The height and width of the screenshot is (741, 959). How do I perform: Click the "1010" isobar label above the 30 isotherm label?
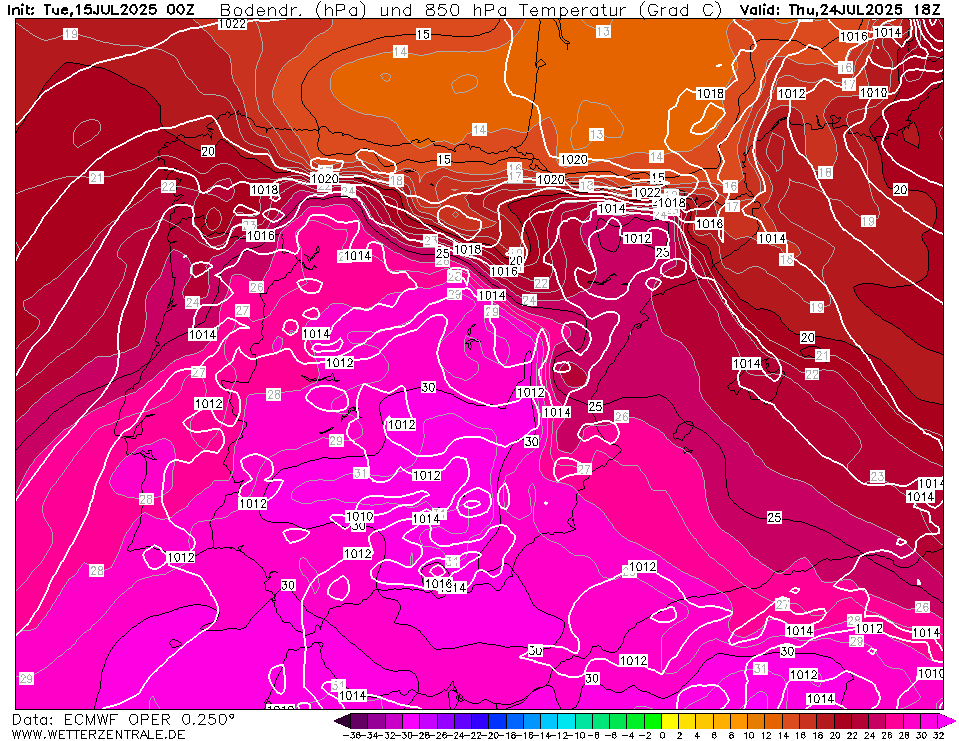tap(359, 516)
